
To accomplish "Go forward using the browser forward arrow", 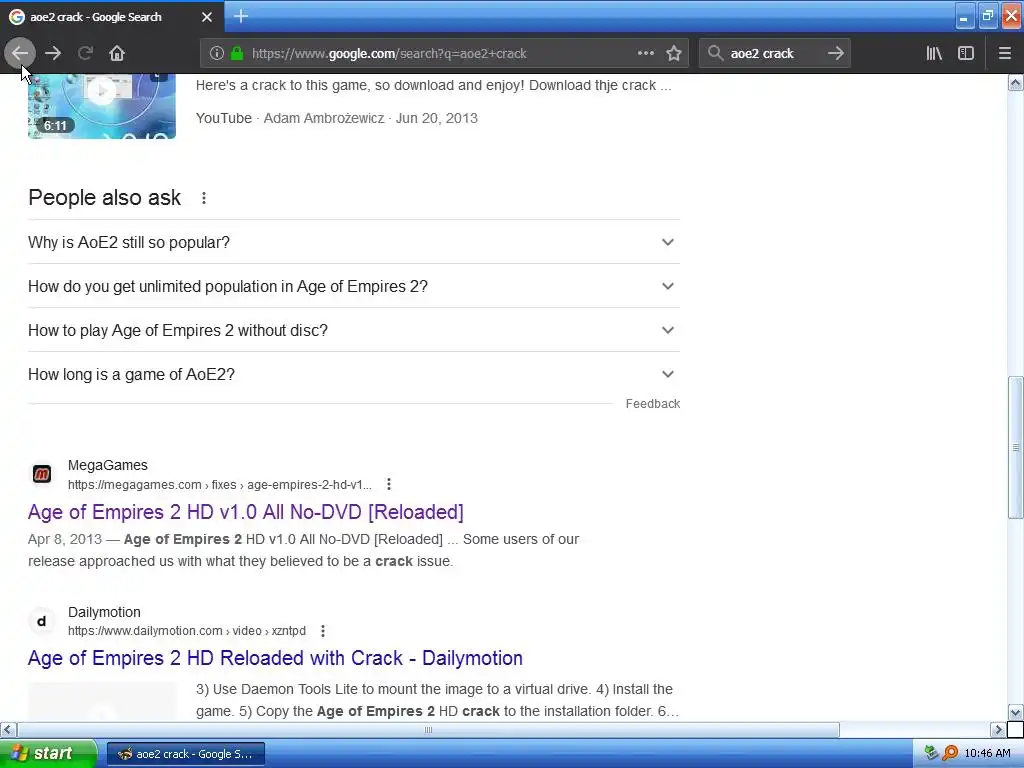I will click(x=53, y=54).
